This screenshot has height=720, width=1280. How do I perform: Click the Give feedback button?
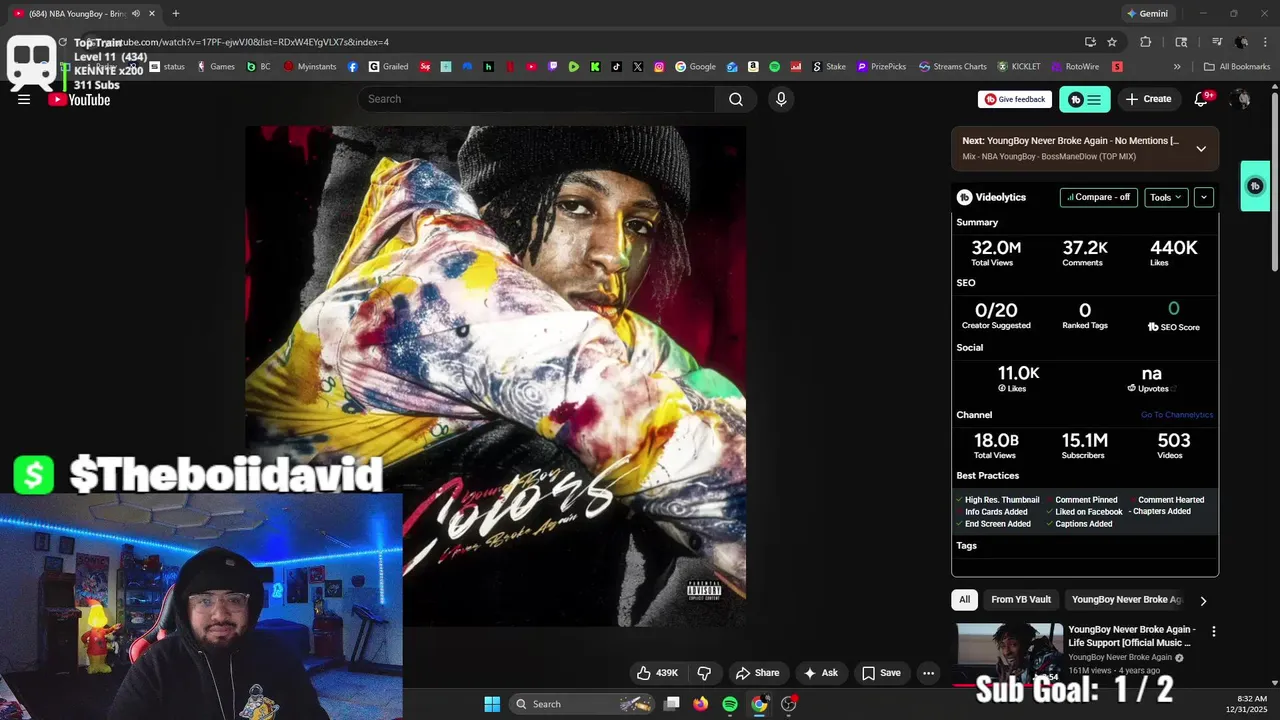1015,99
